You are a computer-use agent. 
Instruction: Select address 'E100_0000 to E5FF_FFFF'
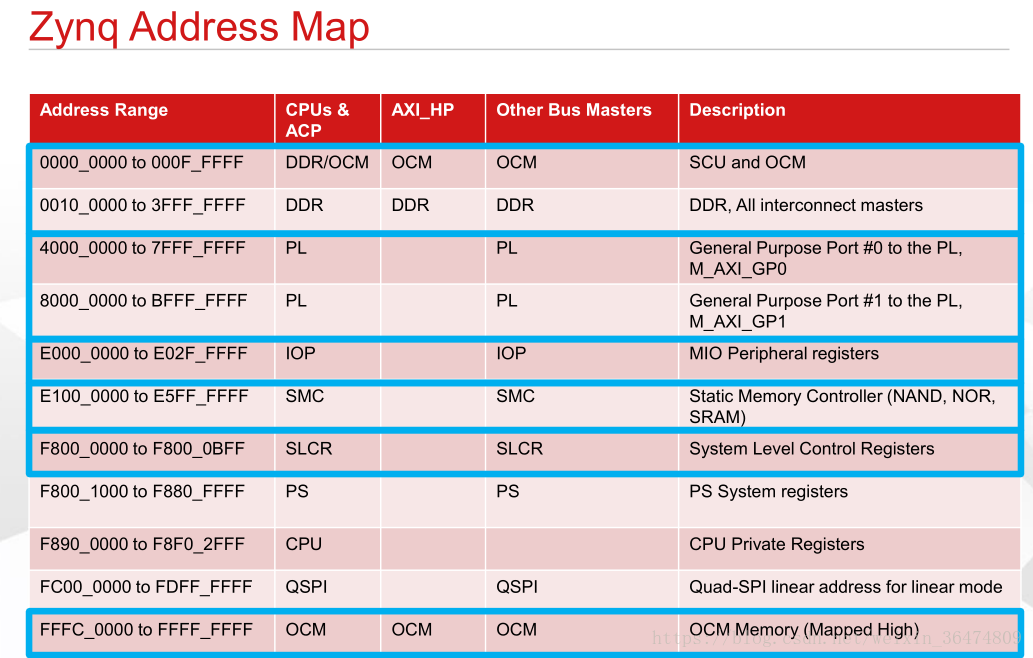(x=144, y=397)
